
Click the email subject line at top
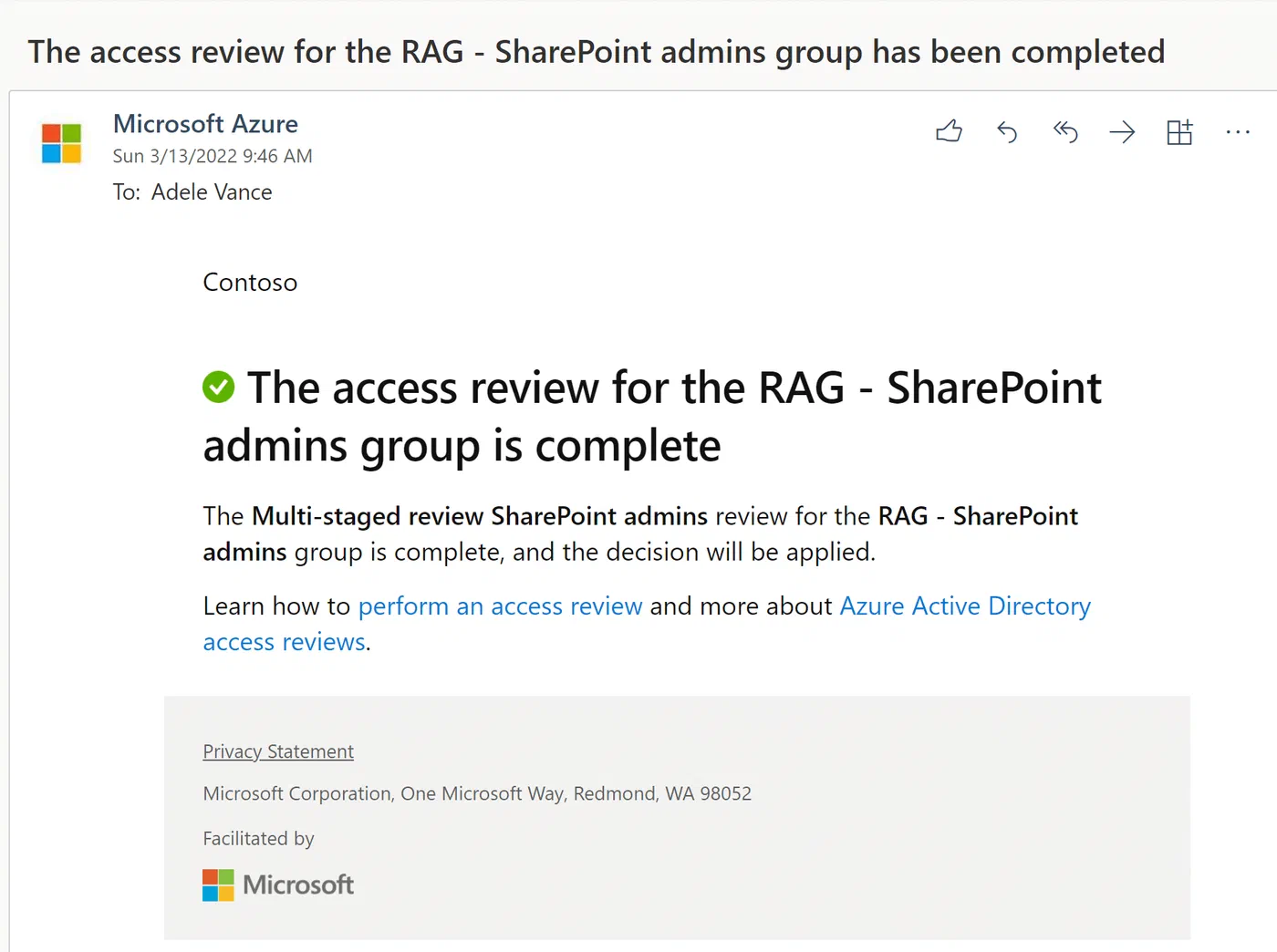(597, 52)
